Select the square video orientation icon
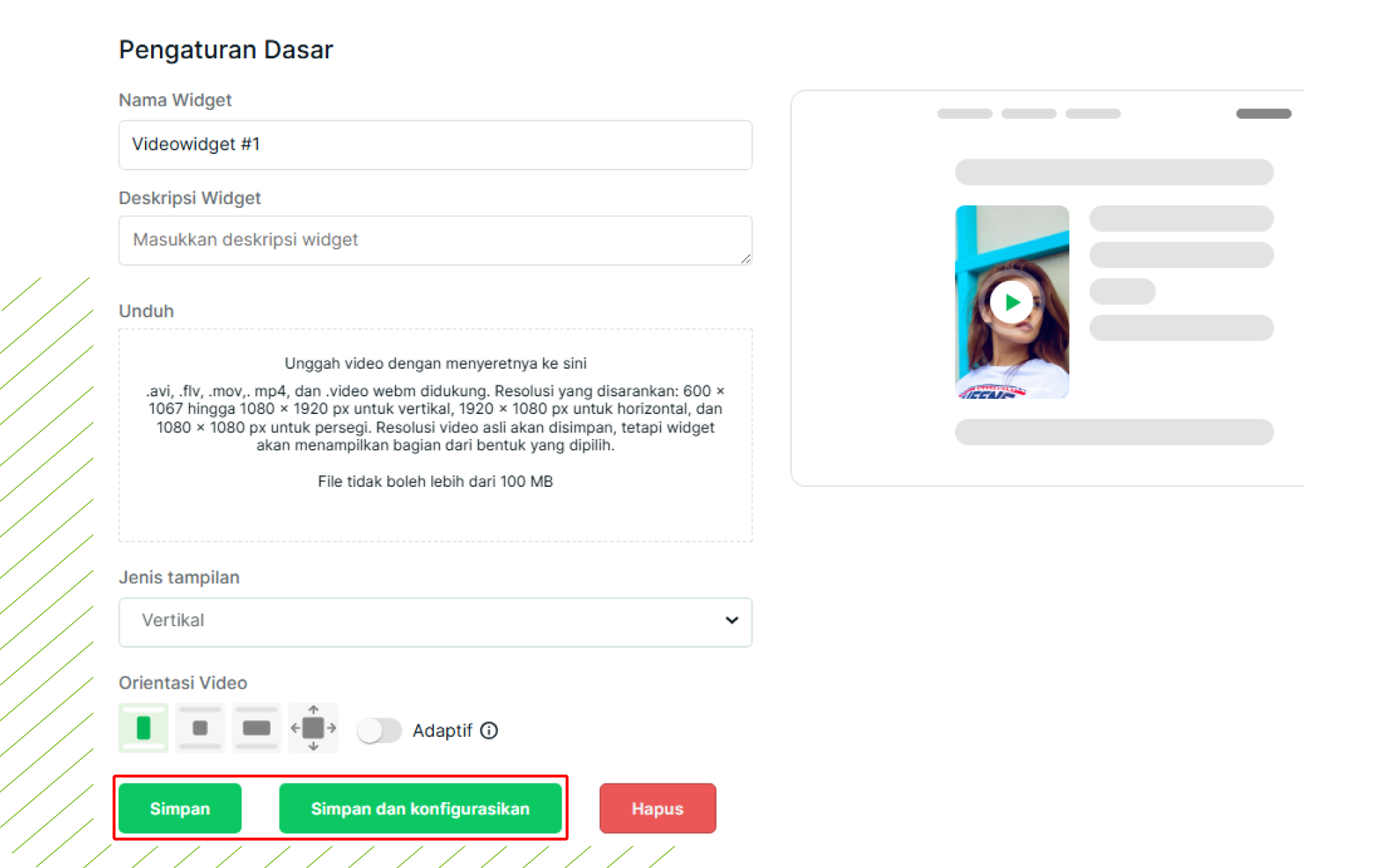1398x868 pixels. coord(200,728)
